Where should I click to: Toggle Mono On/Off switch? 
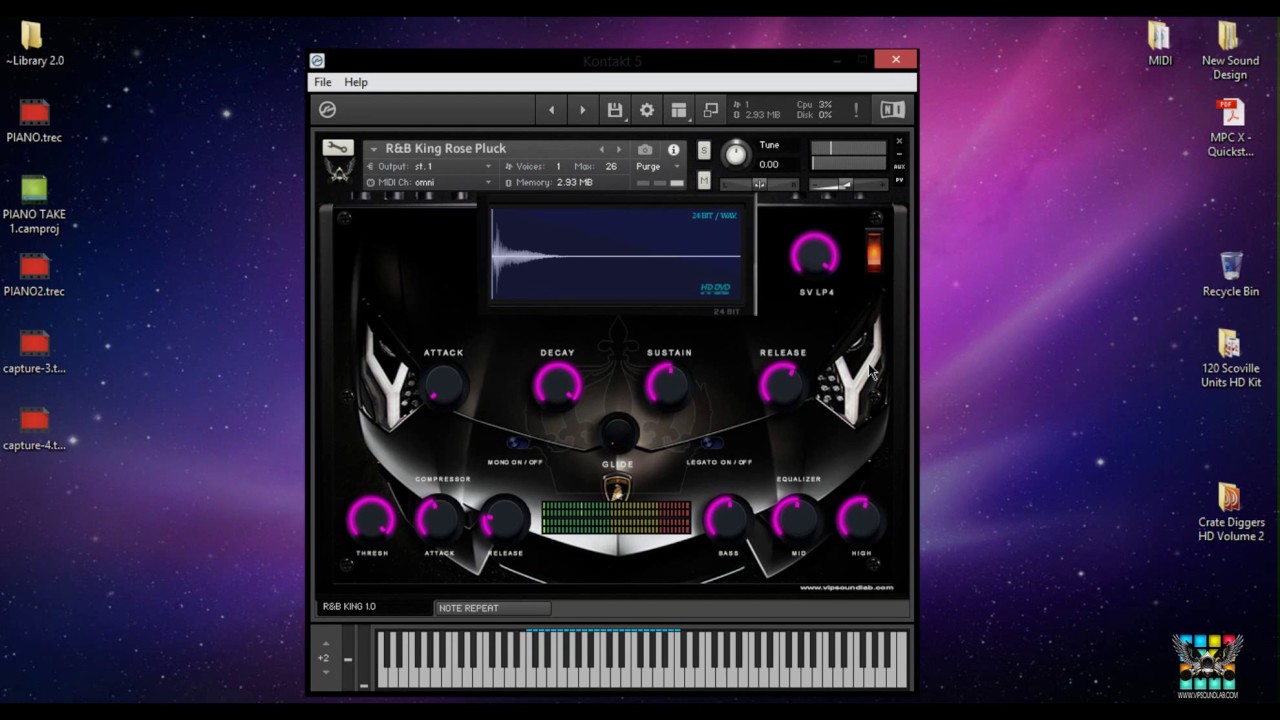518,443
